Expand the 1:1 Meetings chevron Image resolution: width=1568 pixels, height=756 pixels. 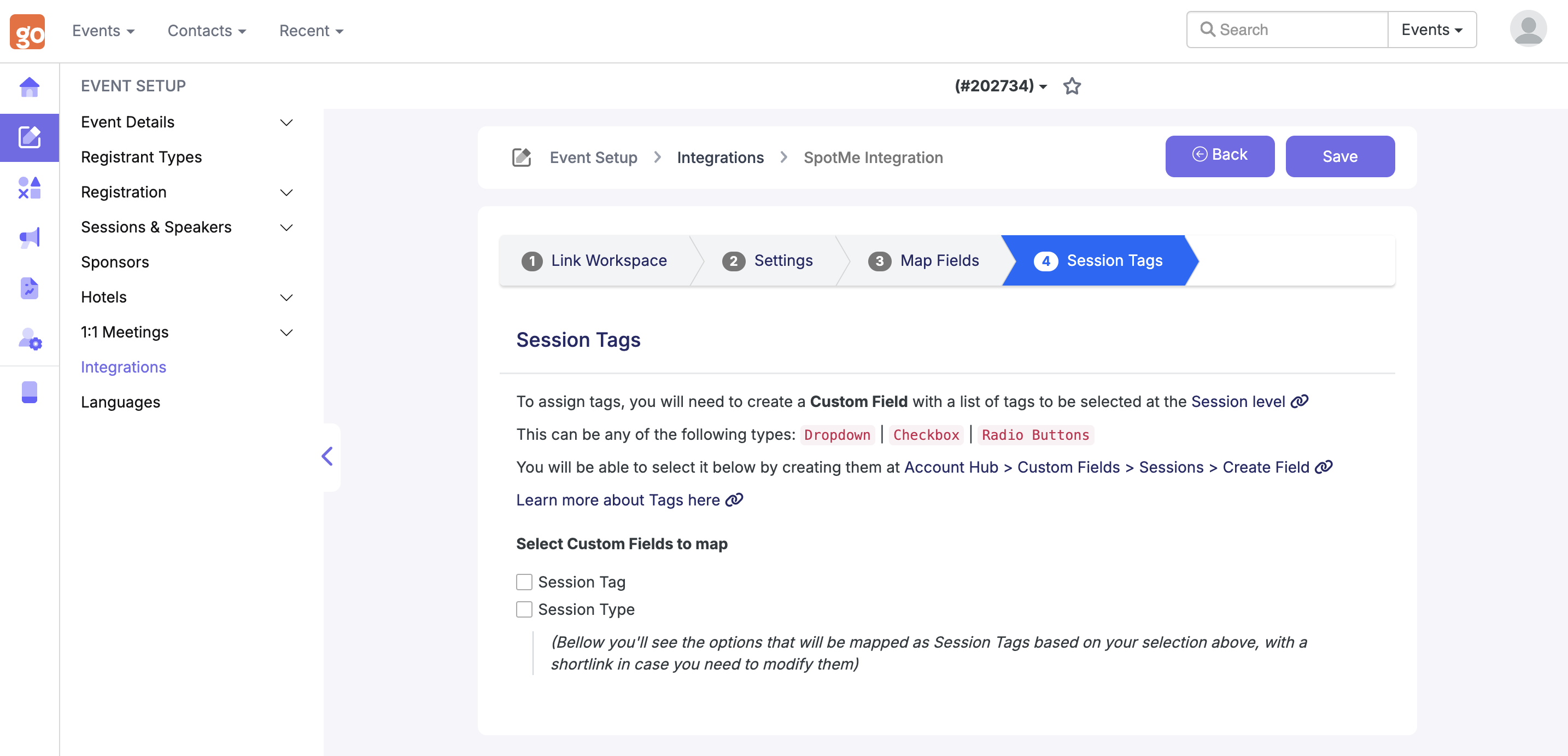(x=286, y=332)
